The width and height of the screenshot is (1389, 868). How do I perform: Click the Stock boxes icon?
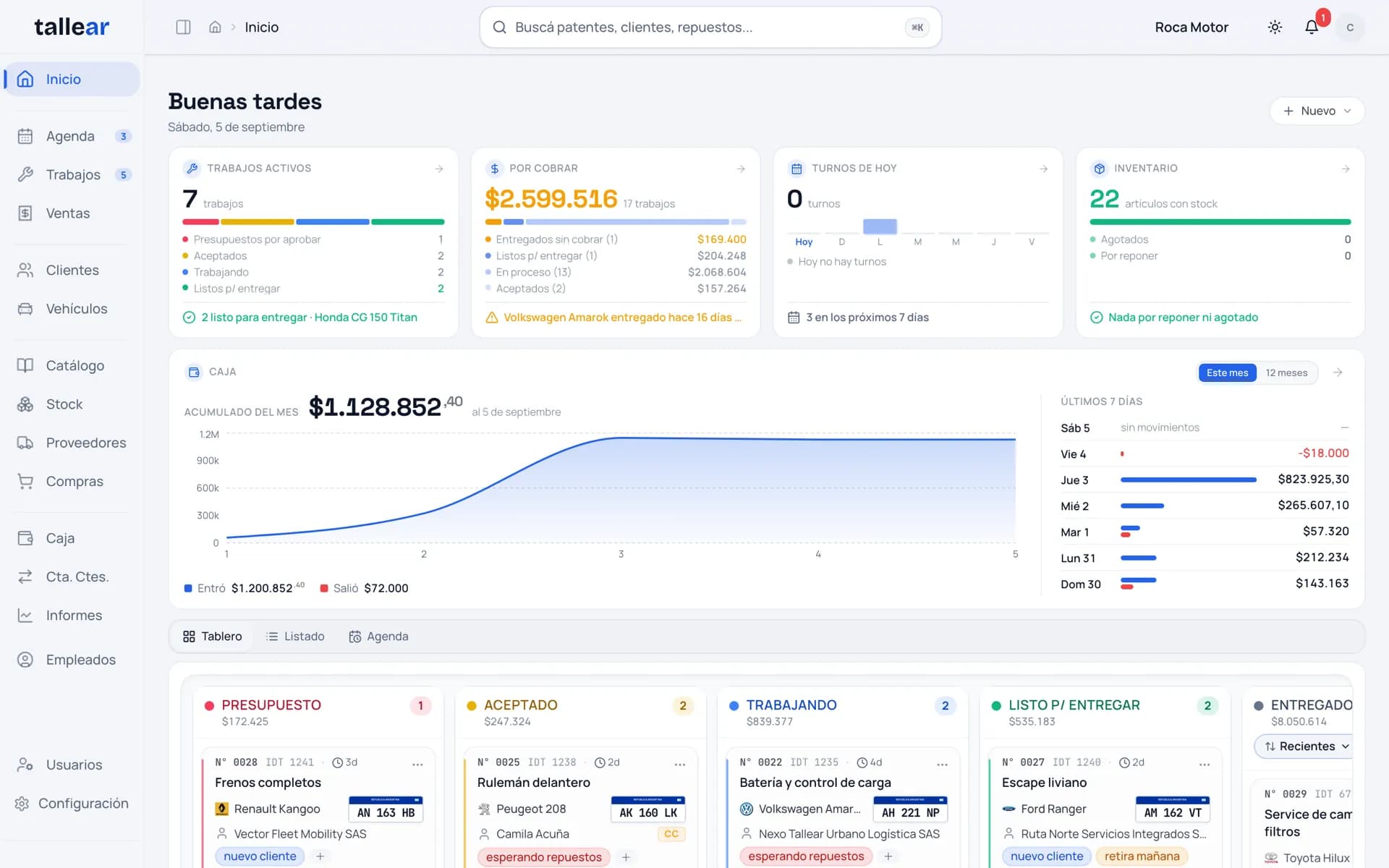tap(25, 404)
